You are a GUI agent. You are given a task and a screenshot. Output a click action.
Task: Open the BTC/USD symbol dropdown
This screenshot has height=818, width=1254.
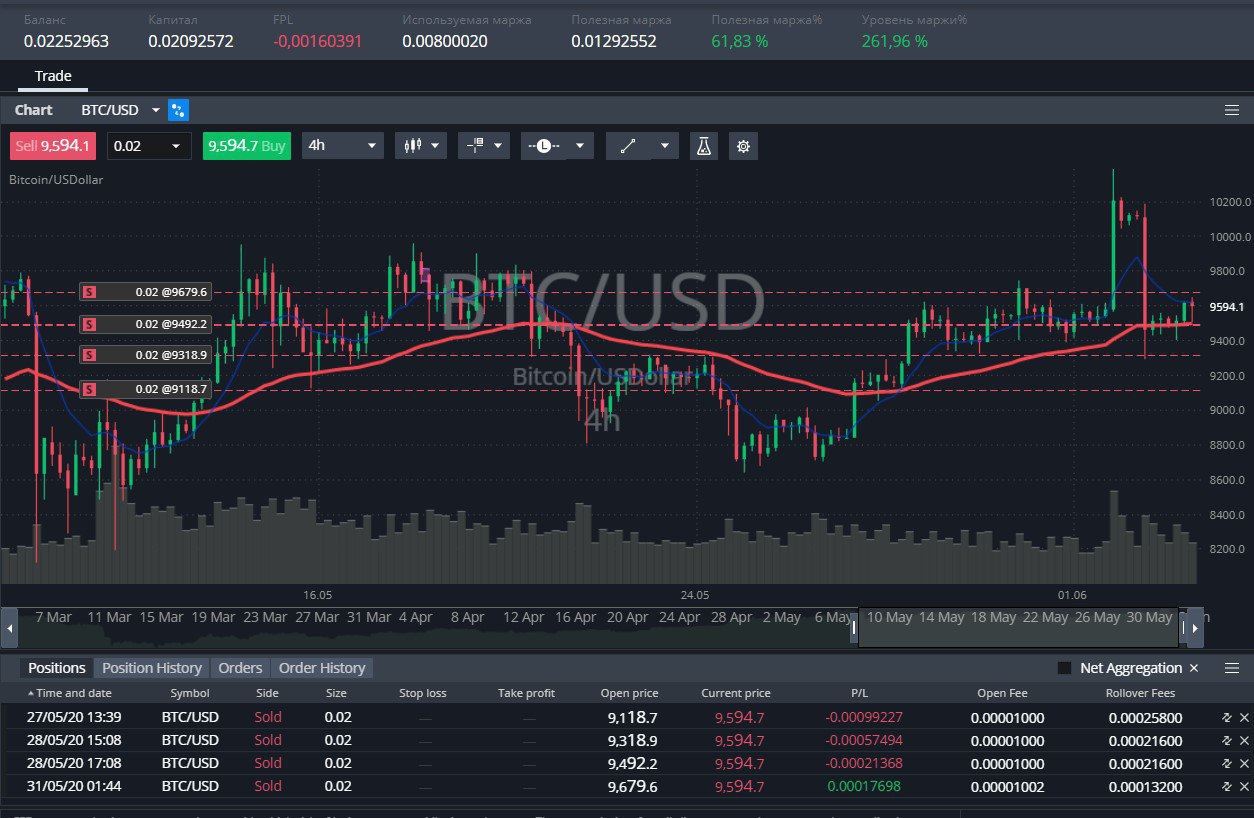coord(156,110)
